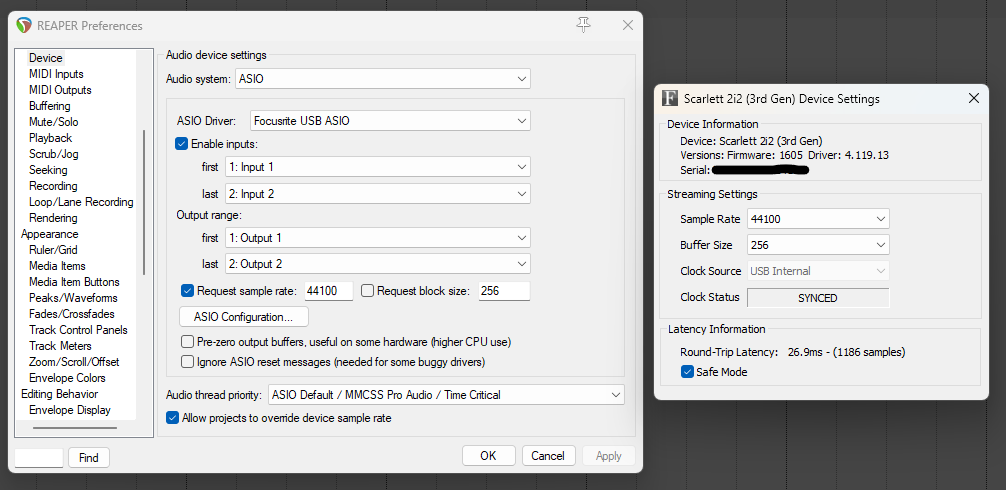Toggle Allow projects to override device sample rate
Image resolution: width=1006 pixels, height=490 pixels.
172,418
